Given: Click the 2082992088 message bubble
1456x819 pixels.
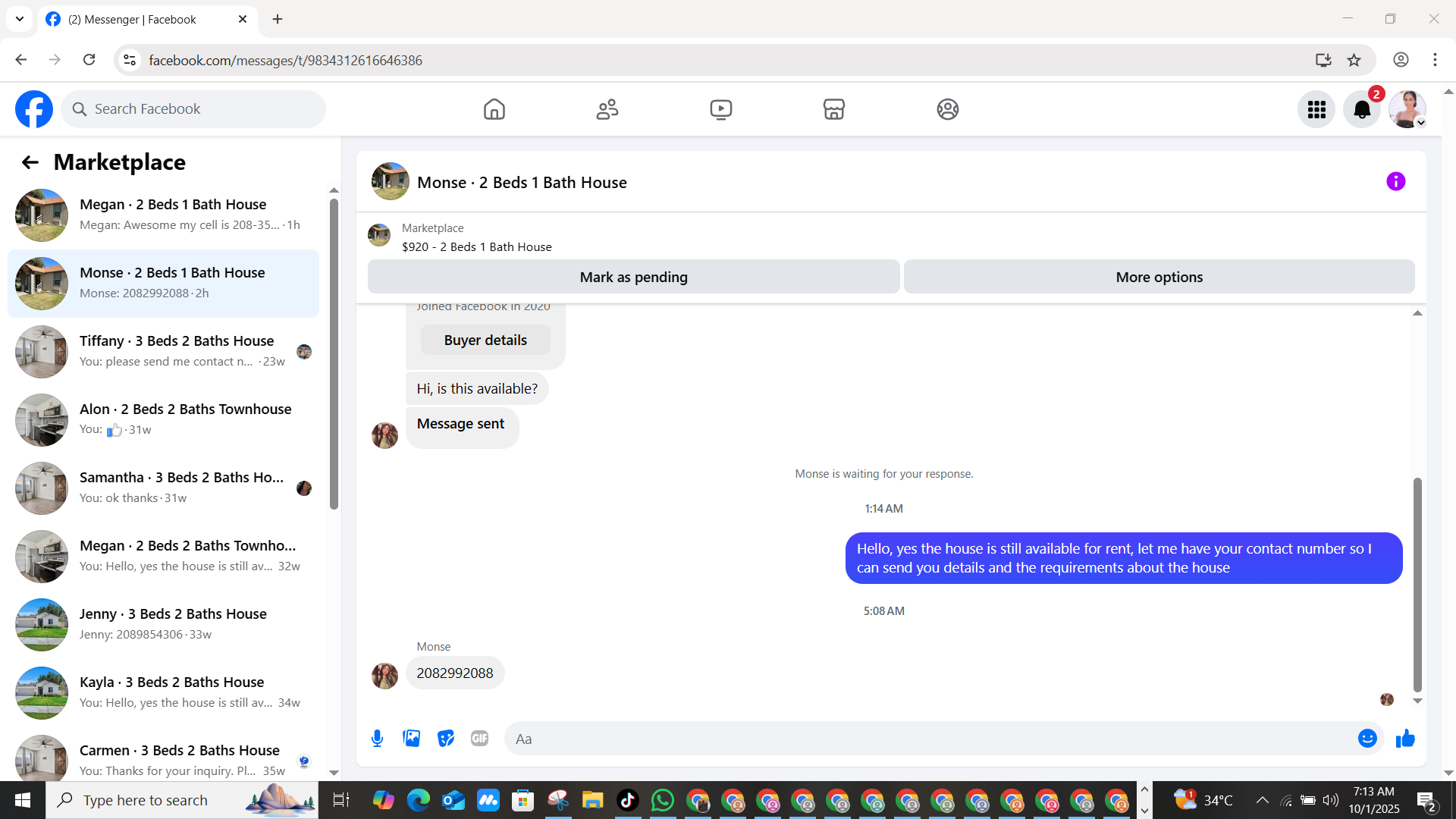Looking at the screenshot, I should 455,673.
